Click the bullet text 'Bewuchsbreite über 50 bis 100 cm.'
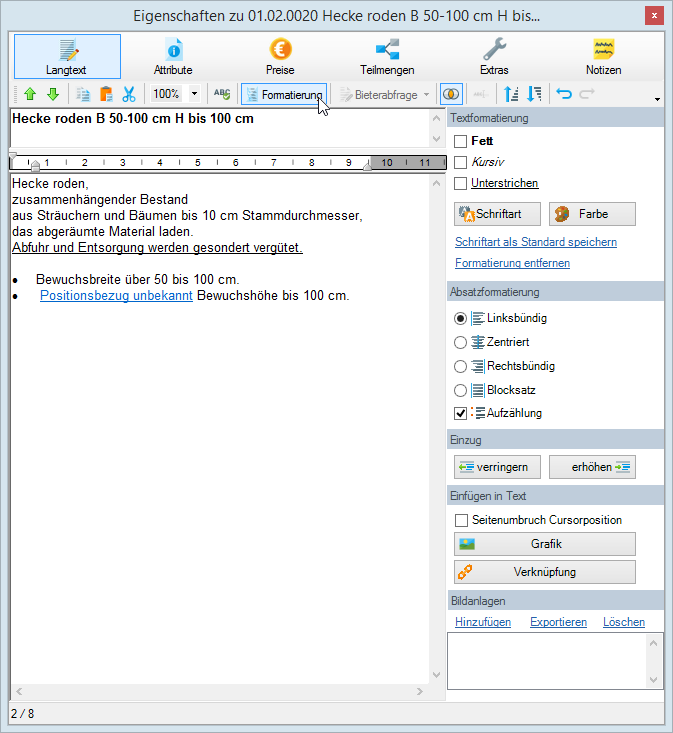 (137, 280)
